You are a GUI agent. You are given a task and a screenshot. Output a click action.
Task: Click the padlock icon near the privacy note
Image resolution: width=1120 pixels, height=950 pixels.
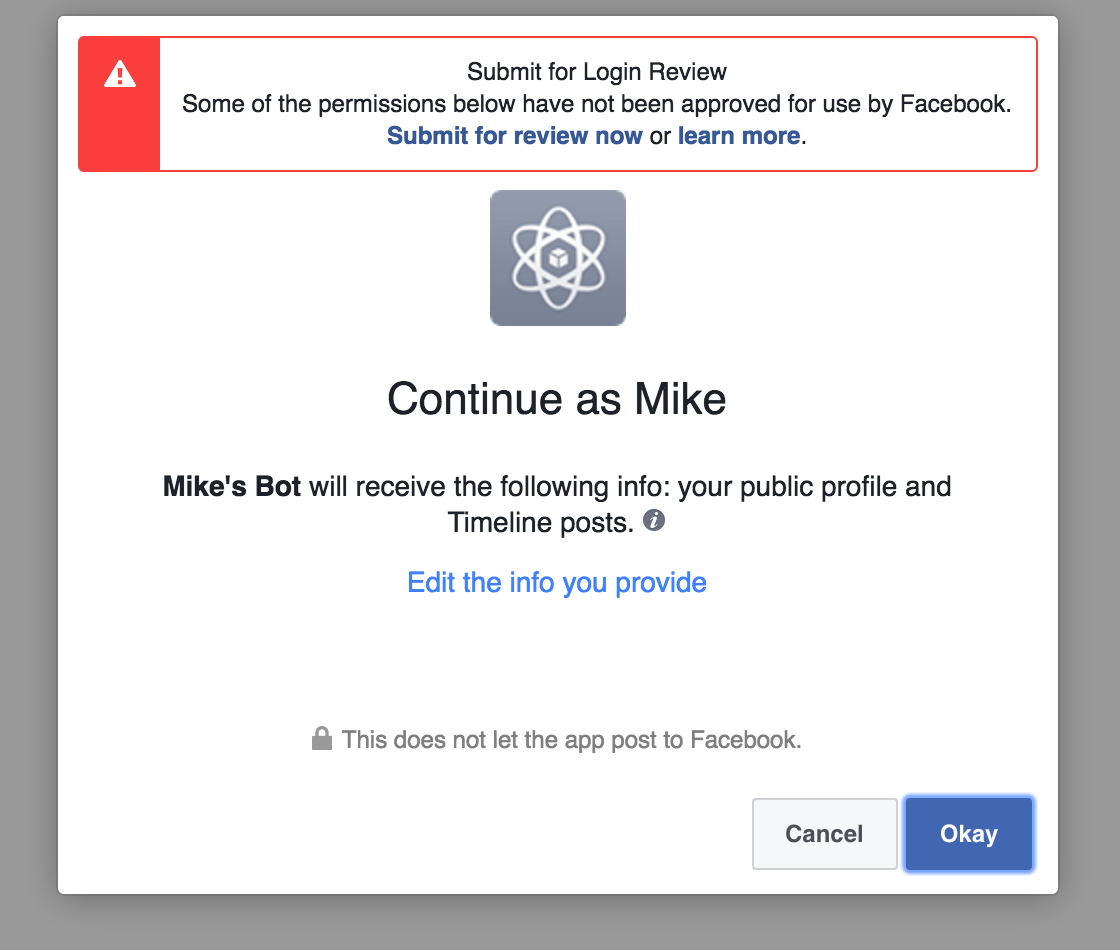coord(321,739)
